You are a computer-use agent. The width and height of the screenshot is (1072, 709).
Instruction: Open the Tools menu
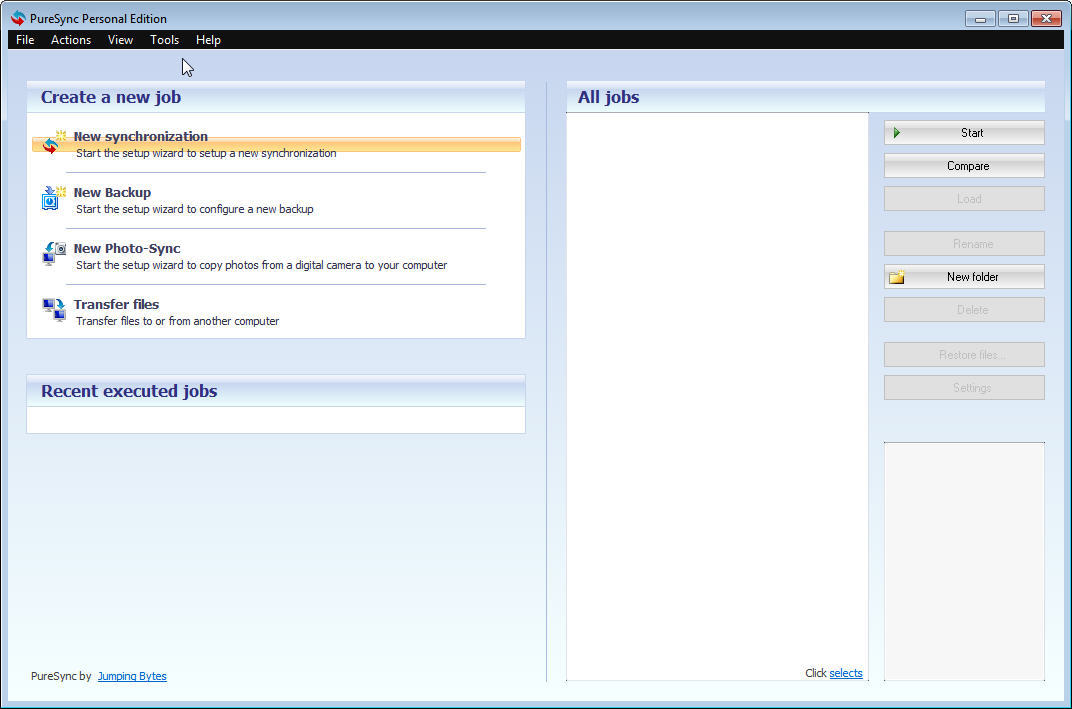pos(164,40)
